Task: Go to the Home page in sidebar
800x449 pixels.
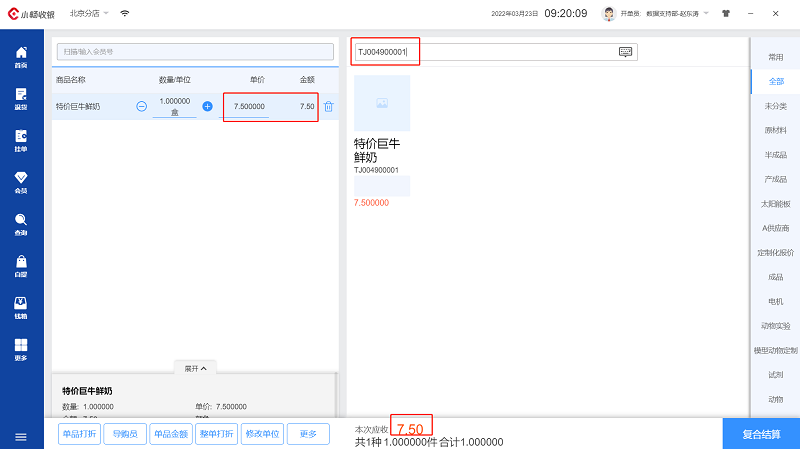Action: [x=21, y=56]
